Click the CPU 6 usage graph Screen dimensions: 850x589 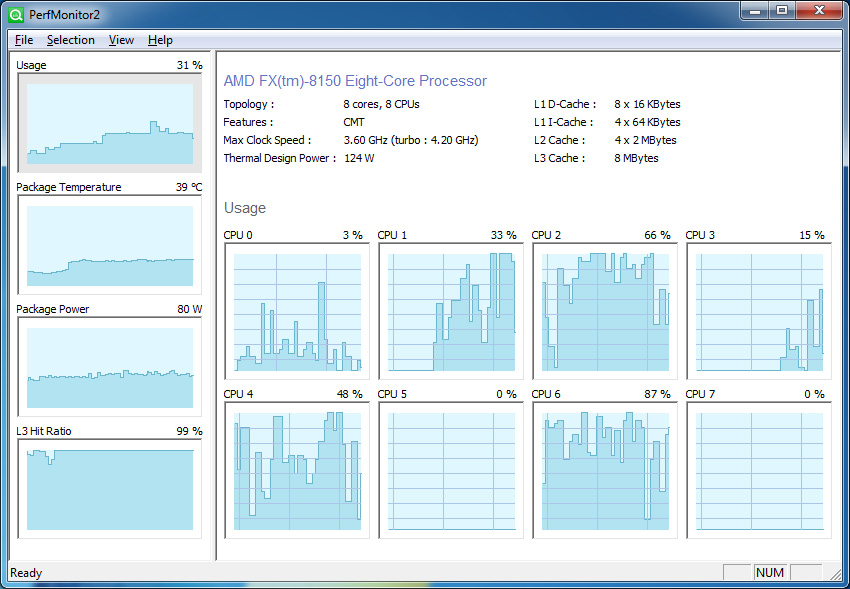pyautogui.click(x=605, y=470)
